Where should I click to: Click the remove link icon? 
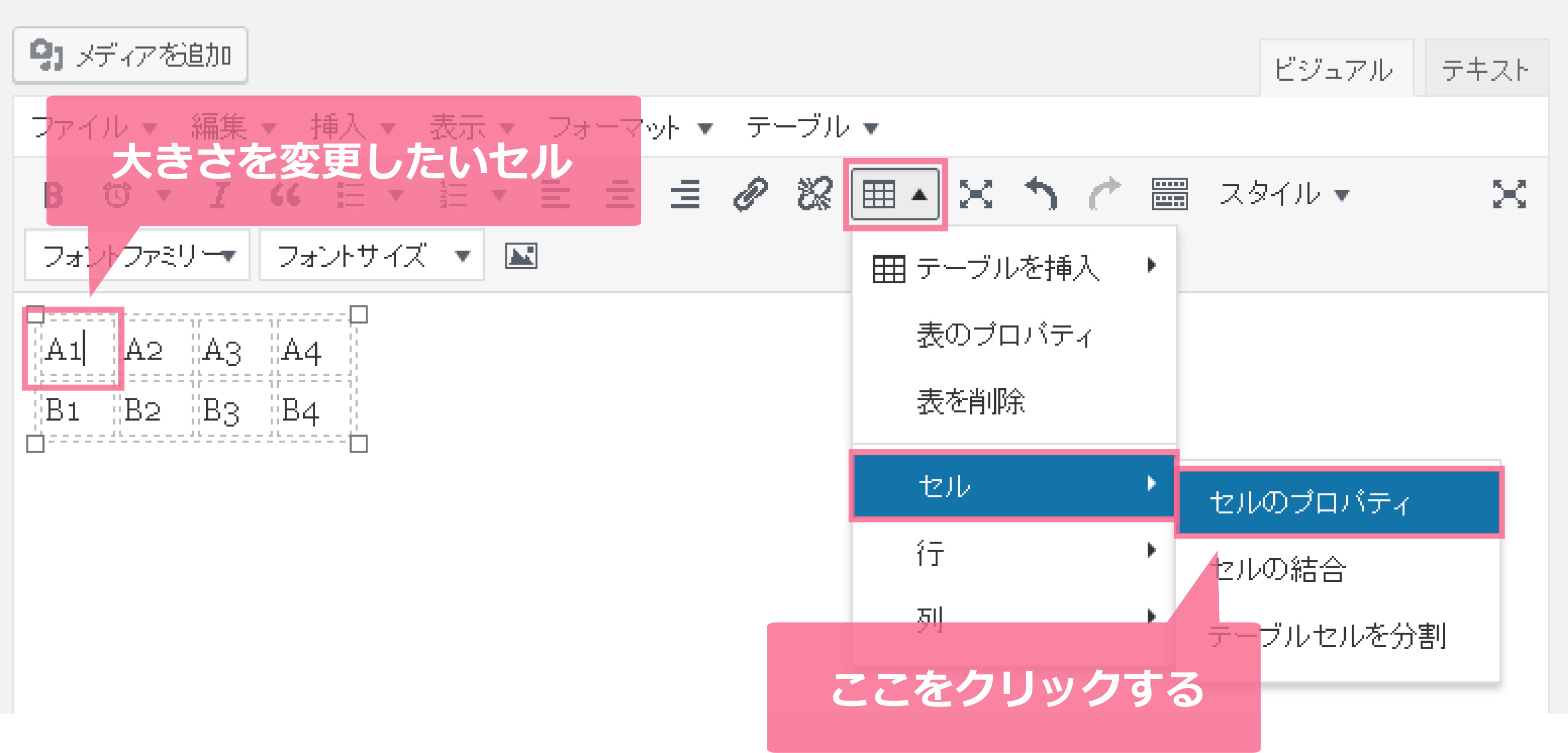tap(814, 194)
